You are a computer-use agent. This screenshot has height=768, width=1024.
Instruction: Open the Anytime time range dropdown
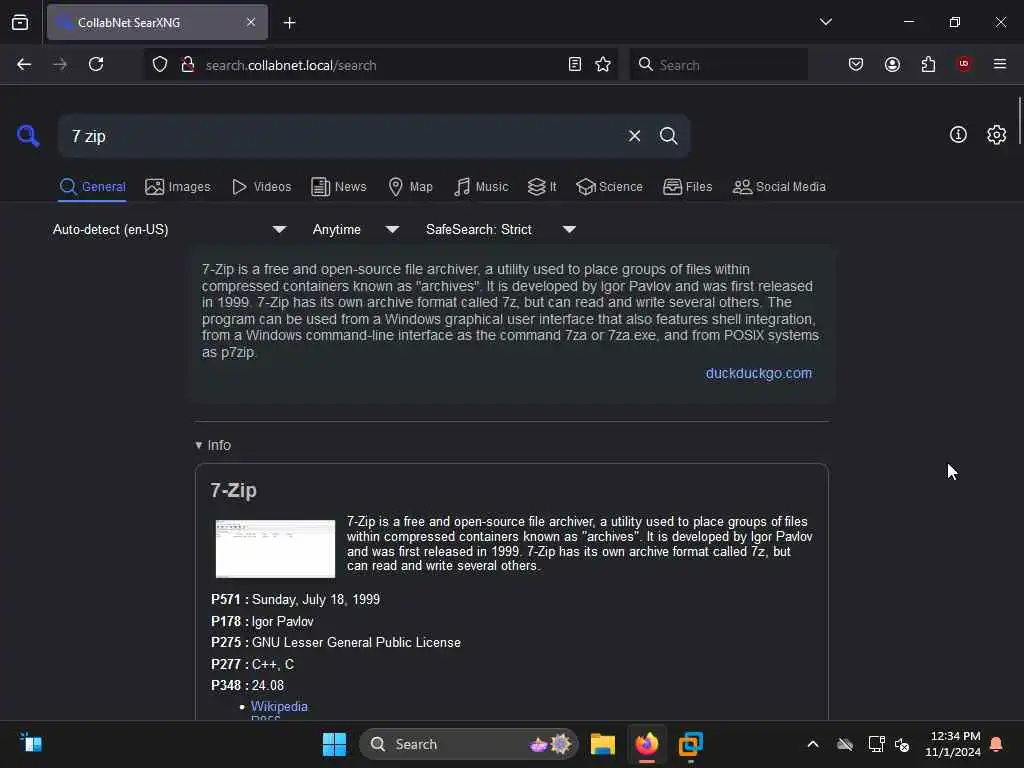[355, 229]
